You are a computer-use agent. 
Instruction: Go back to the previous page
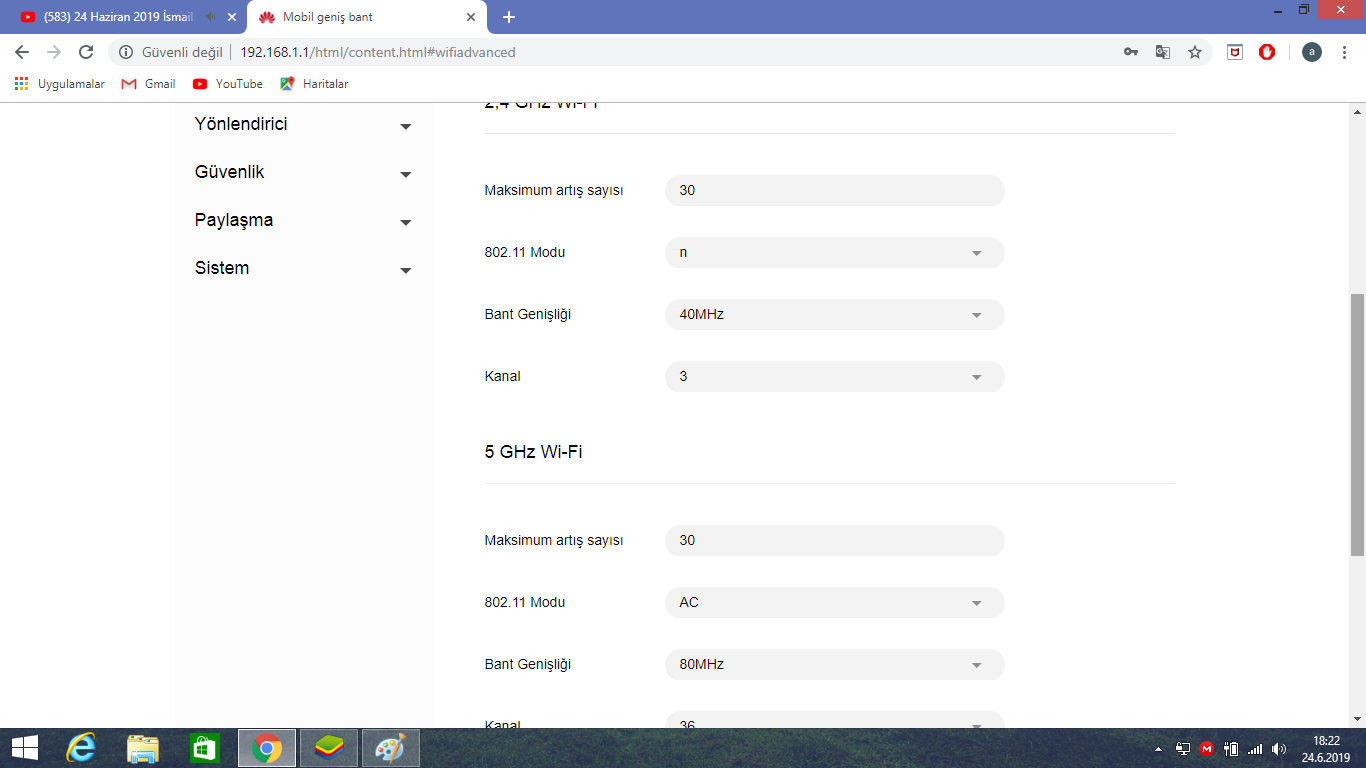22,52
